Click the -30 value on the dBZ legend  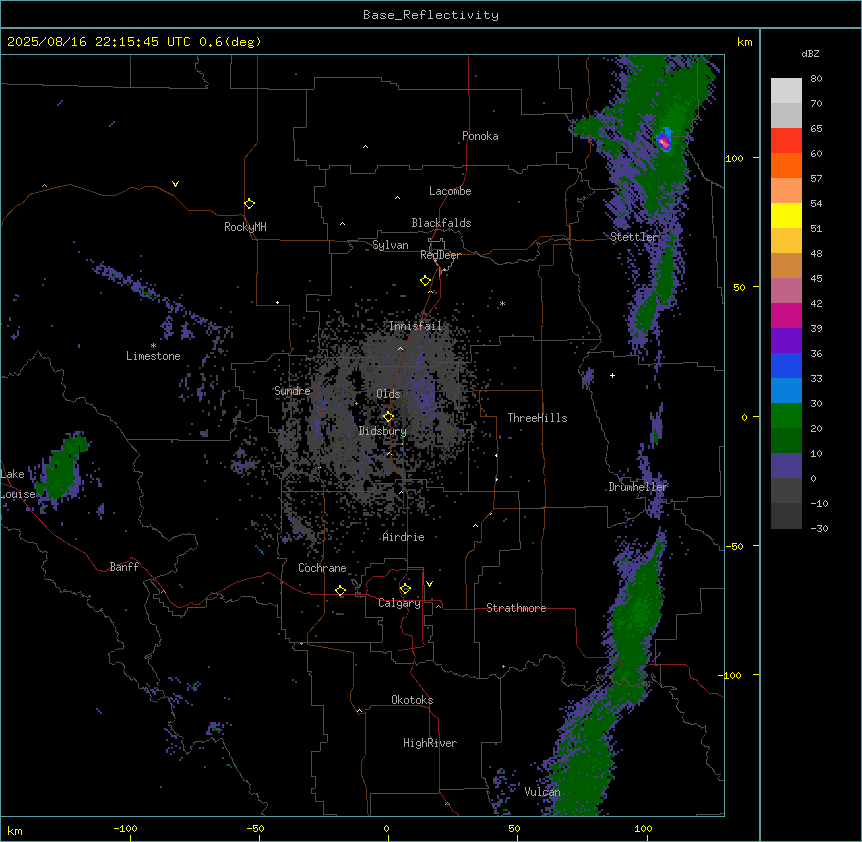coord(819,529)
